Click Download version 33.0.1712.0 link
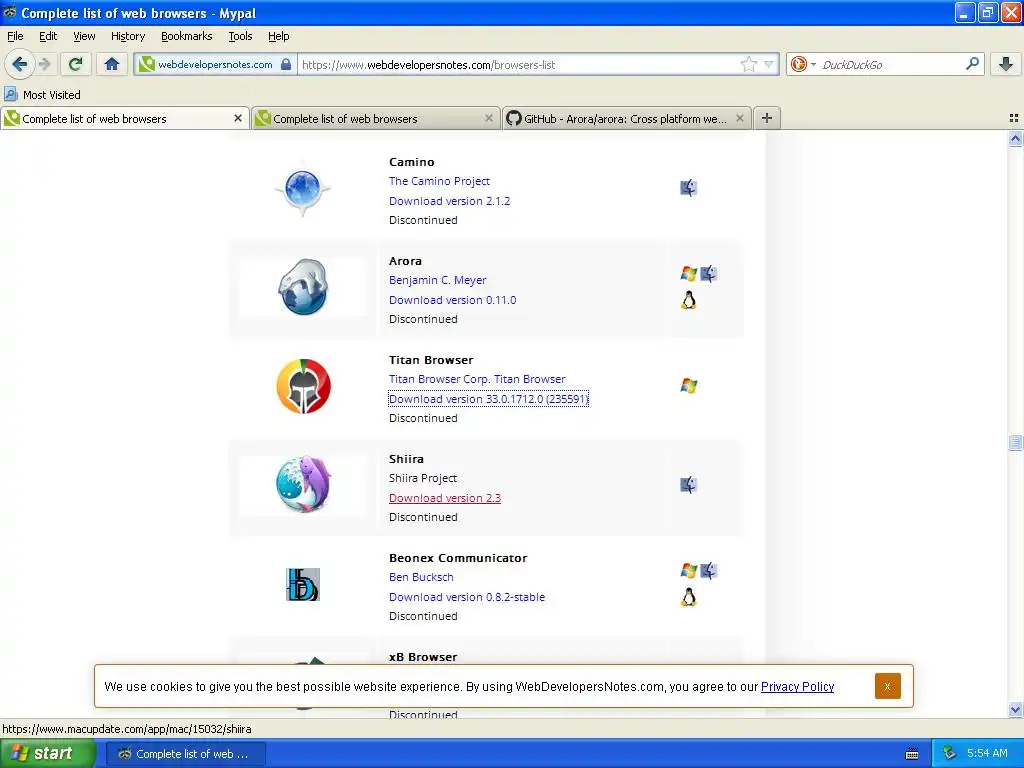Screen dimensions: 1024x768 [488, 399]
